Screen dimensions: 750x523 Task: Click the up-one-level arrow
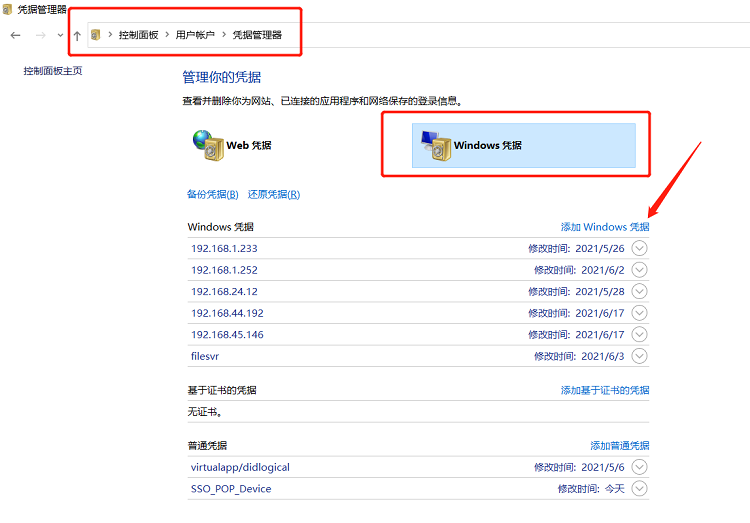(x=77, y=35)
